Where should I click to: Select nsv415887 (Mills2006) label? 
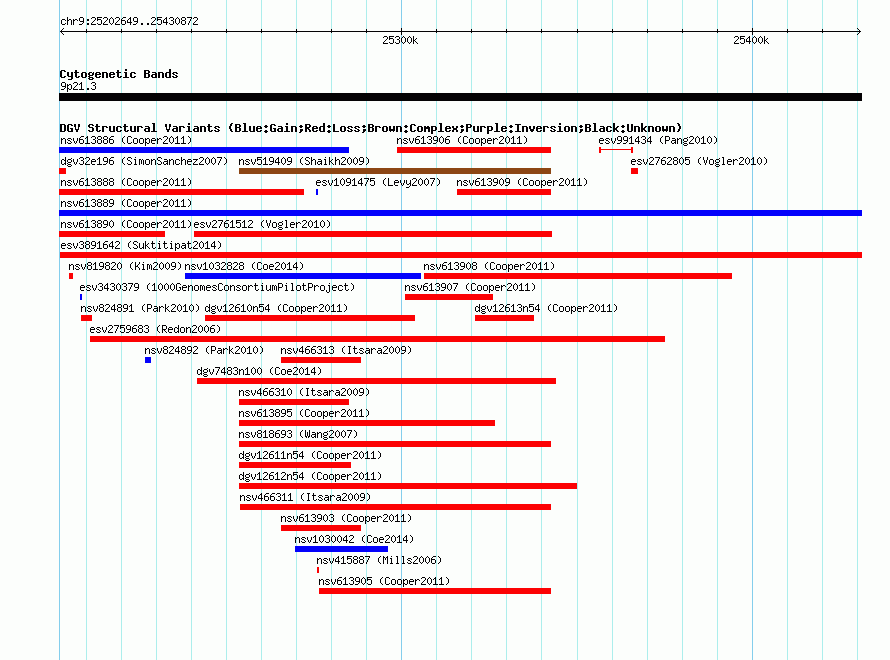pyautogui.click(x=379, y=560)
